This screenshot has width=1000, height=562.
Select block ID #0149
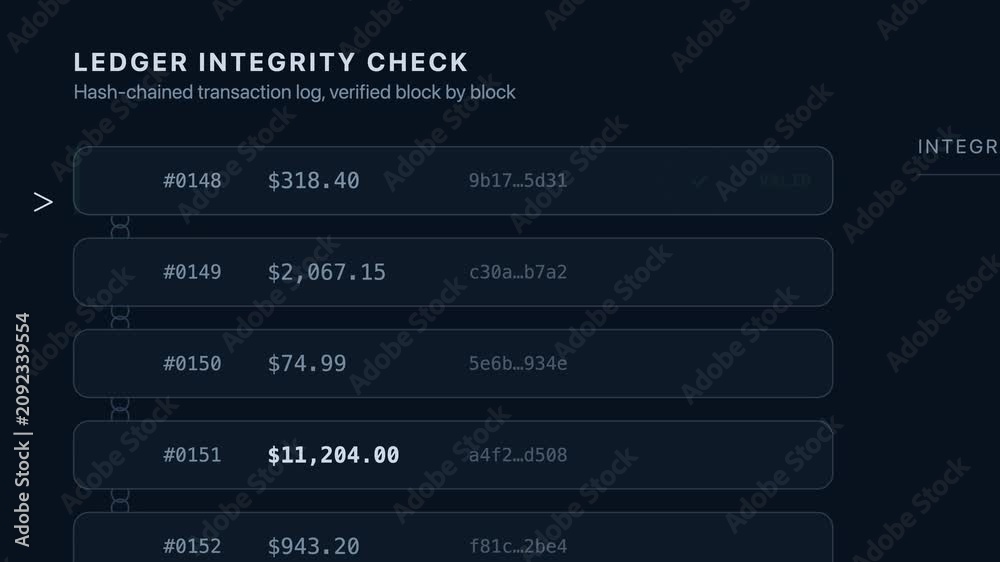192,272
